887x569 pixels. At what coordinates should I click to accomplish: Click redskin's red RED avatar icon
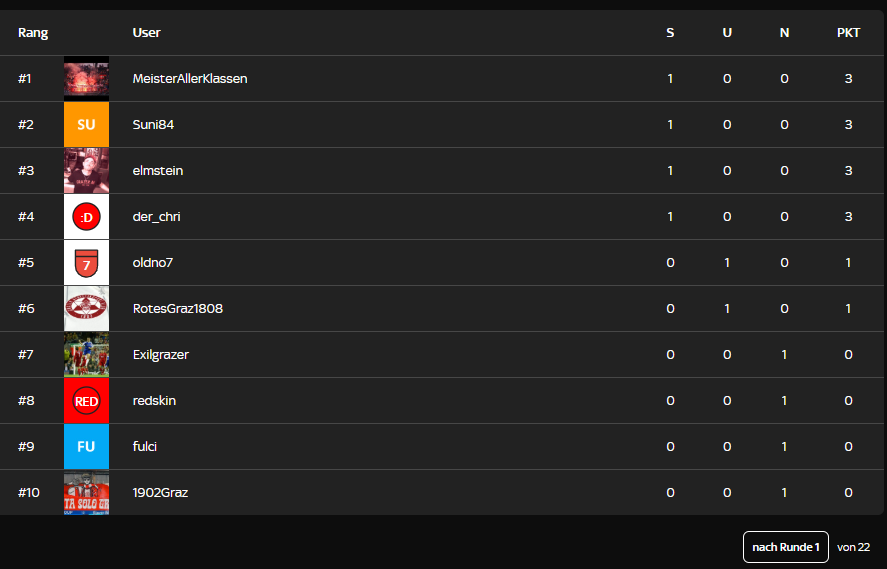point(86,400)
